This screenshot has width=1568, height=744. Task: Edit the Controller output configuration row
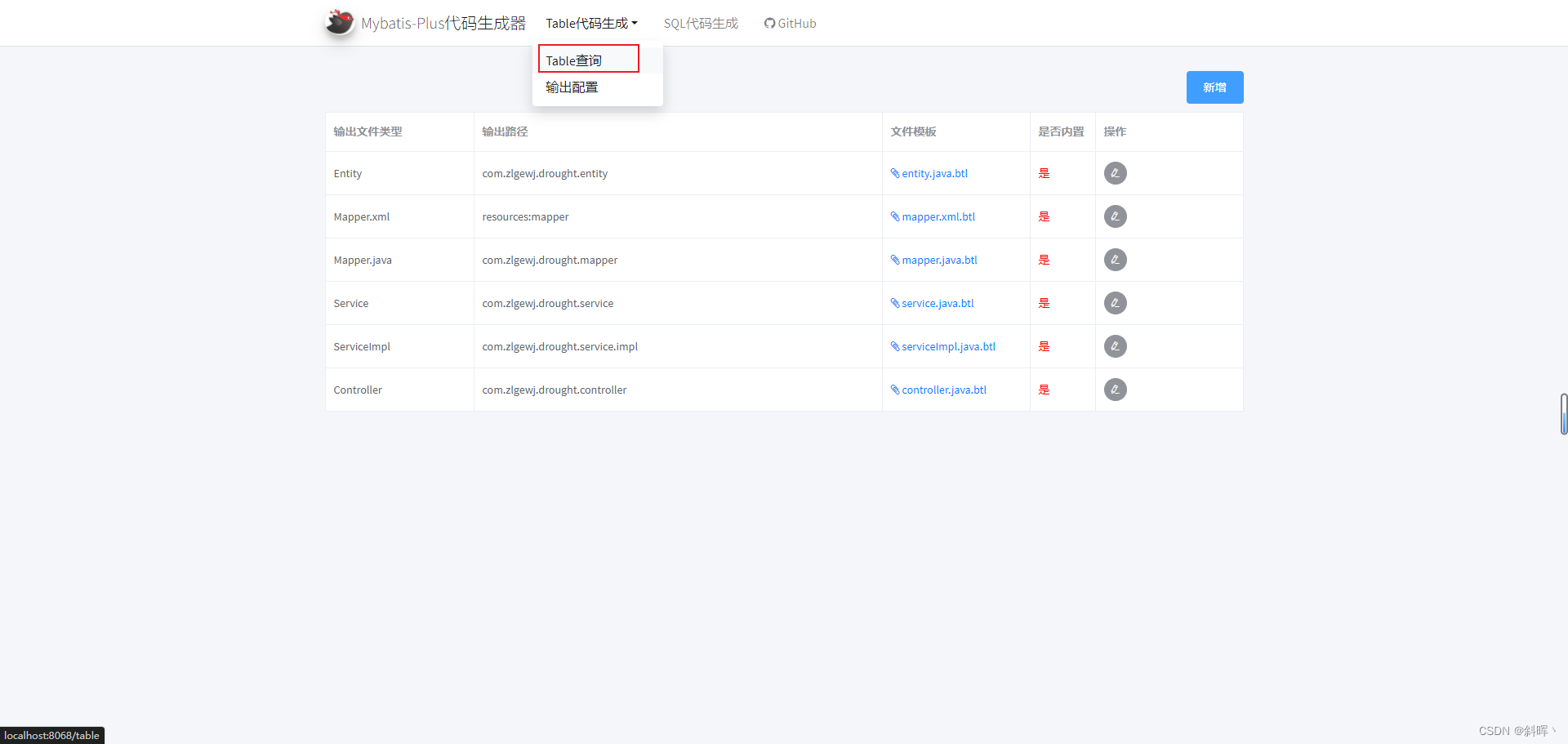1115,390
